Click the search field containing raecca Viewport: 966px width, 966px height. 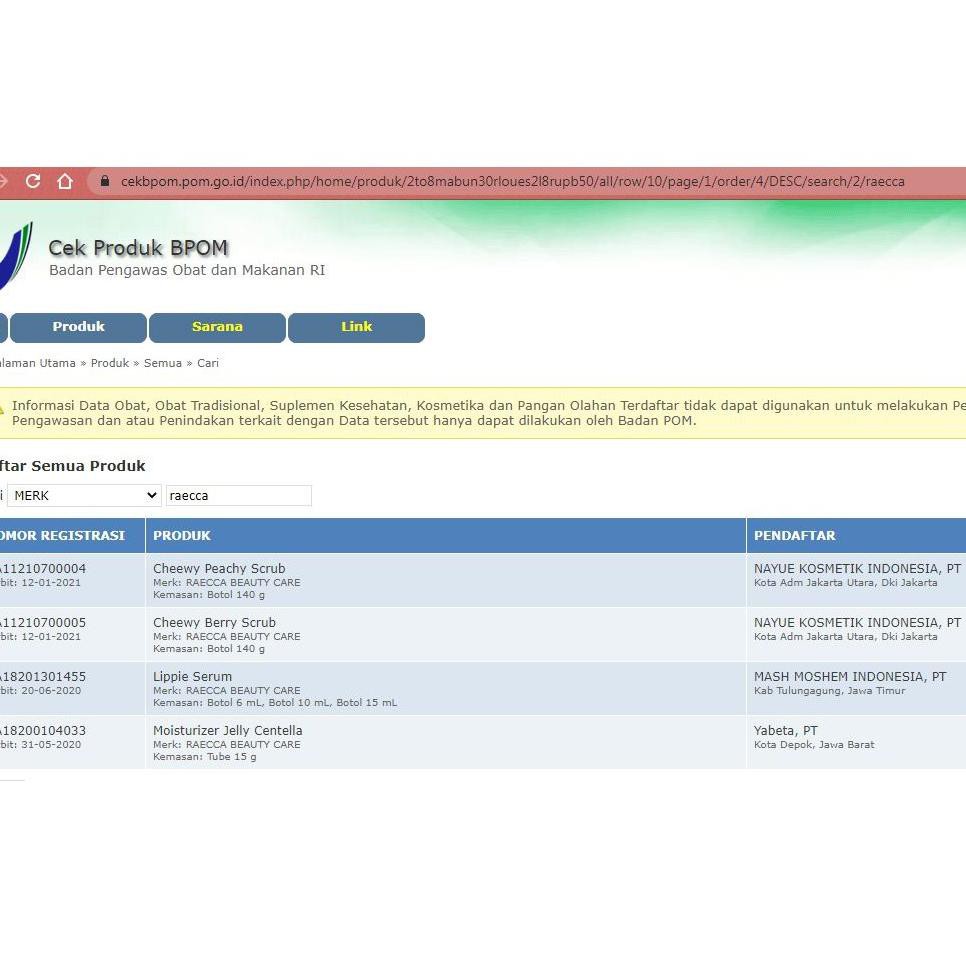pos(238,495)
